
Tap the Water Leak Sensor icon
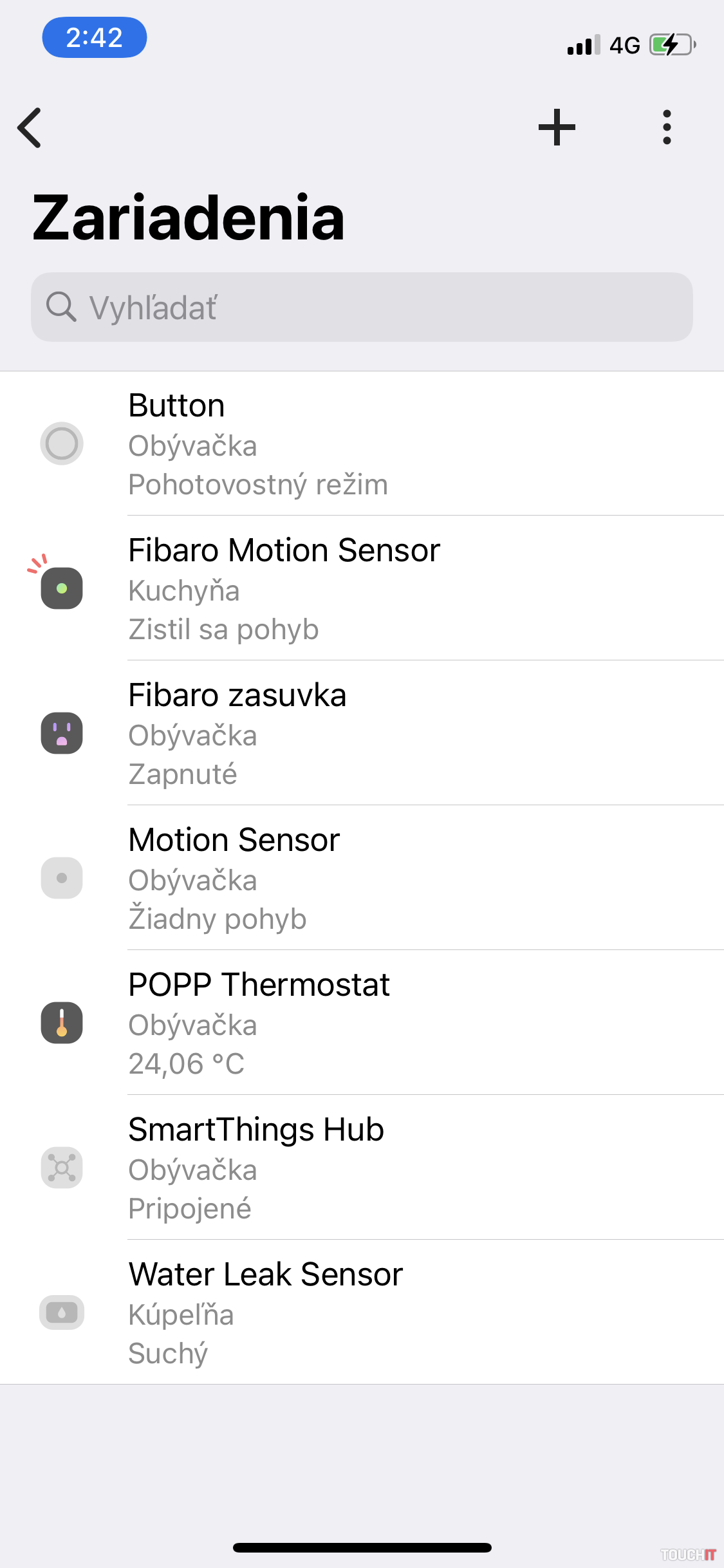coord(62,1312)
